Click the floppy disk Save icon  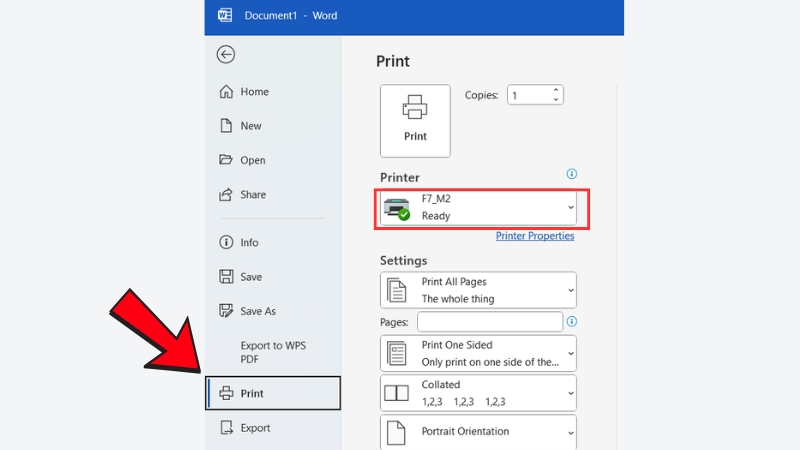click(x=226, y=277)
